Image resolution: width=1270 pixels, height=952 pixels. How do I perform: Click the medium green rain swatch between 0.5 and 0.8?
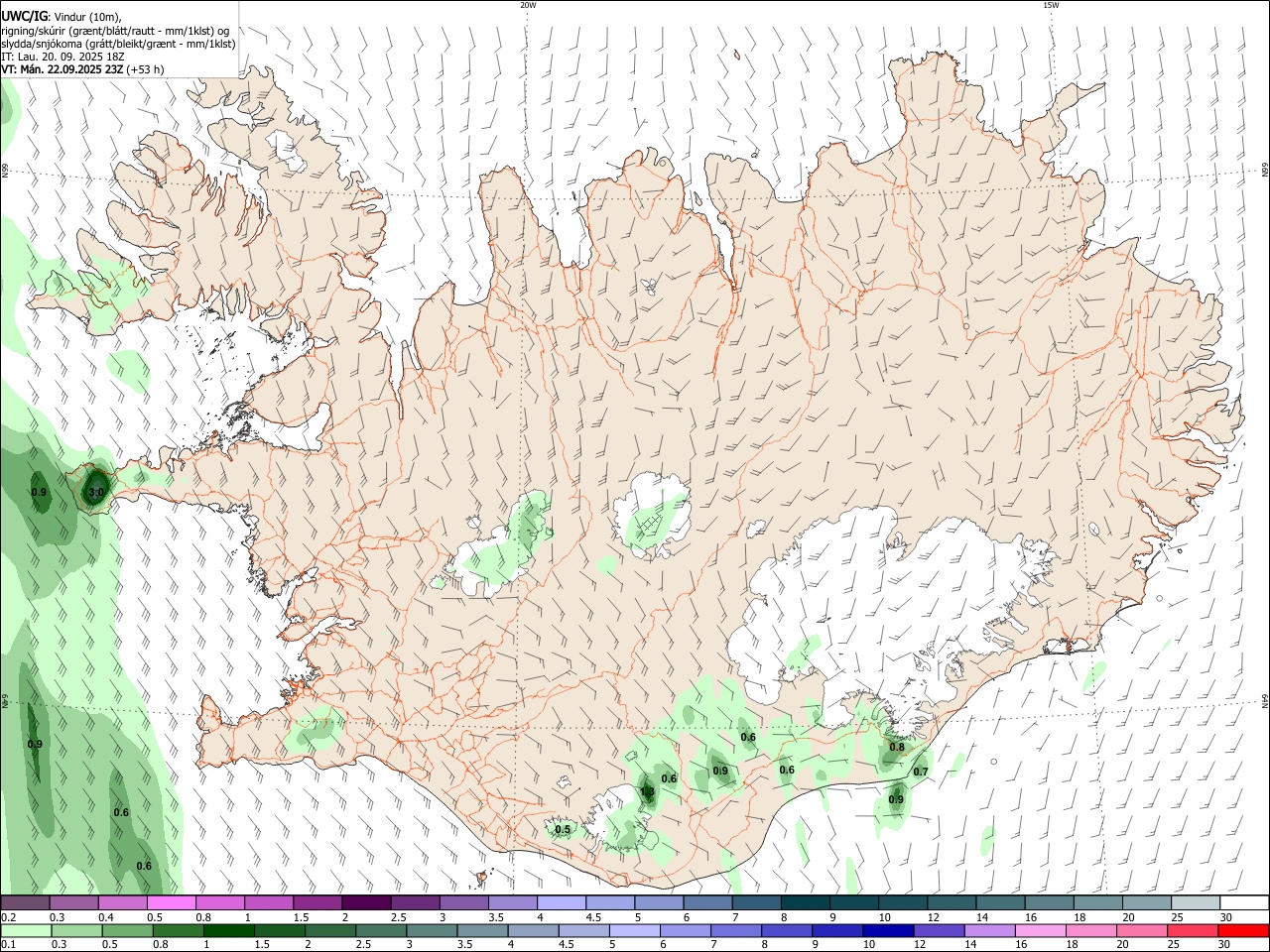point(127,930)
